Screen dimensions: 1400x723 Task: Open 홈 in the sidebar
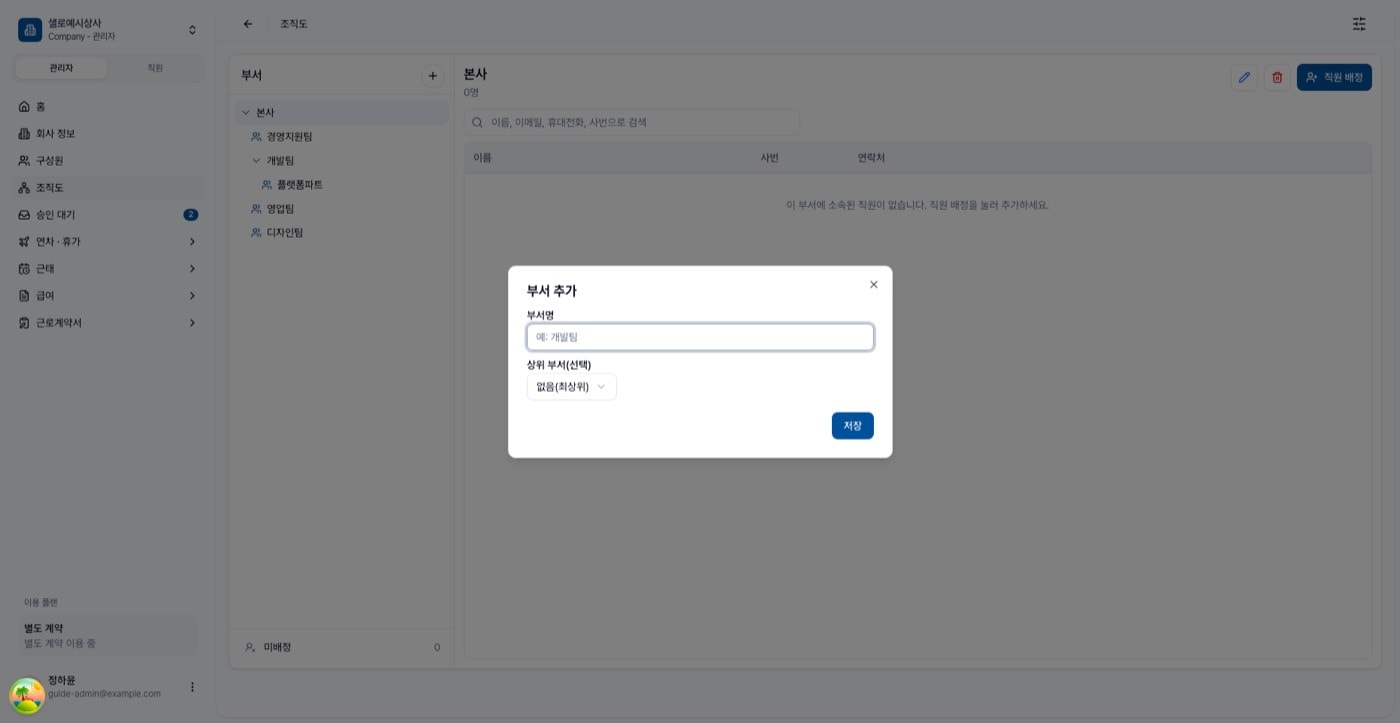coord(108,106)
